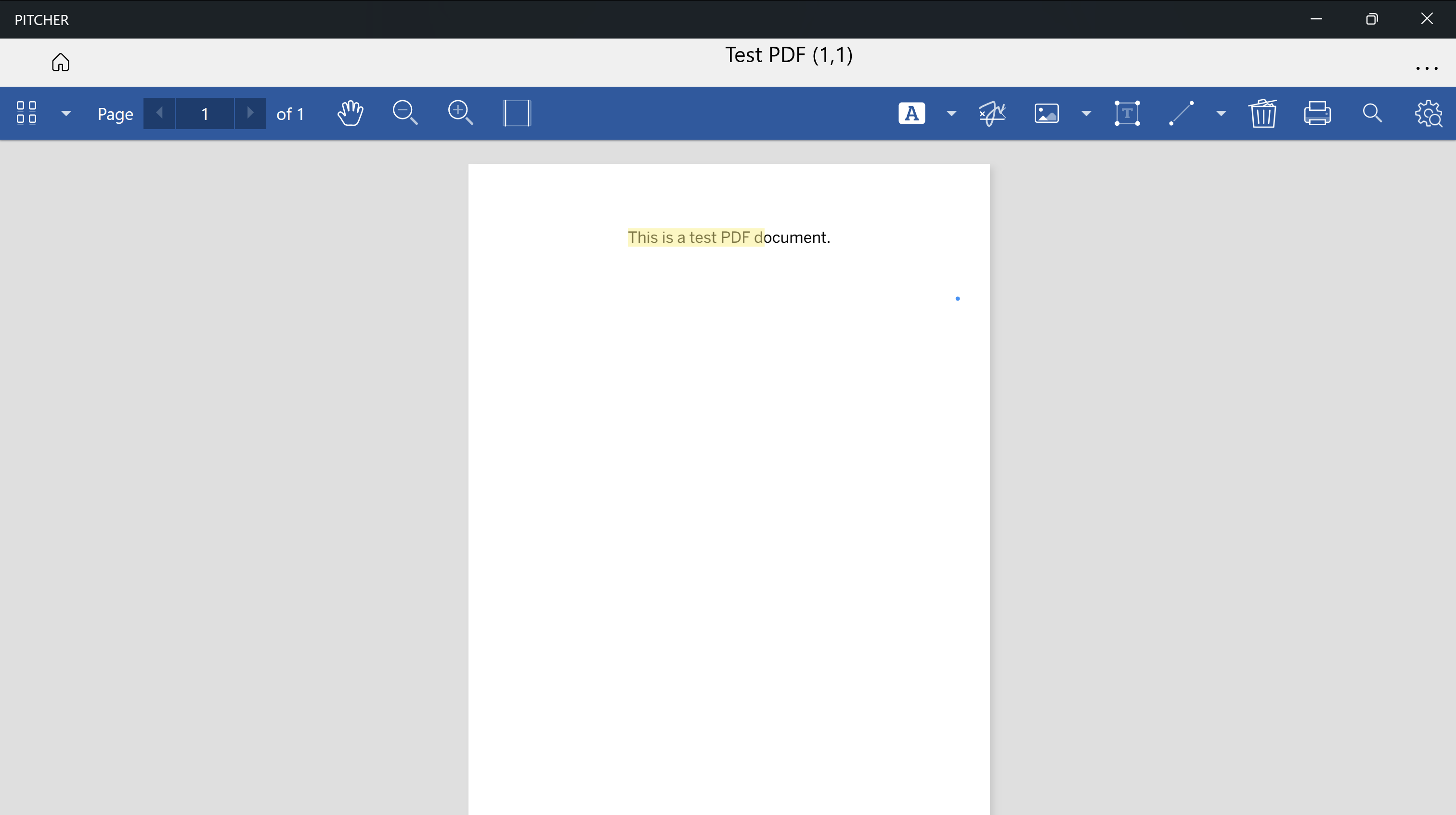Delete annotations with the trash icon
Viewport: 1456px width, 815px height.
point(1262,113)
